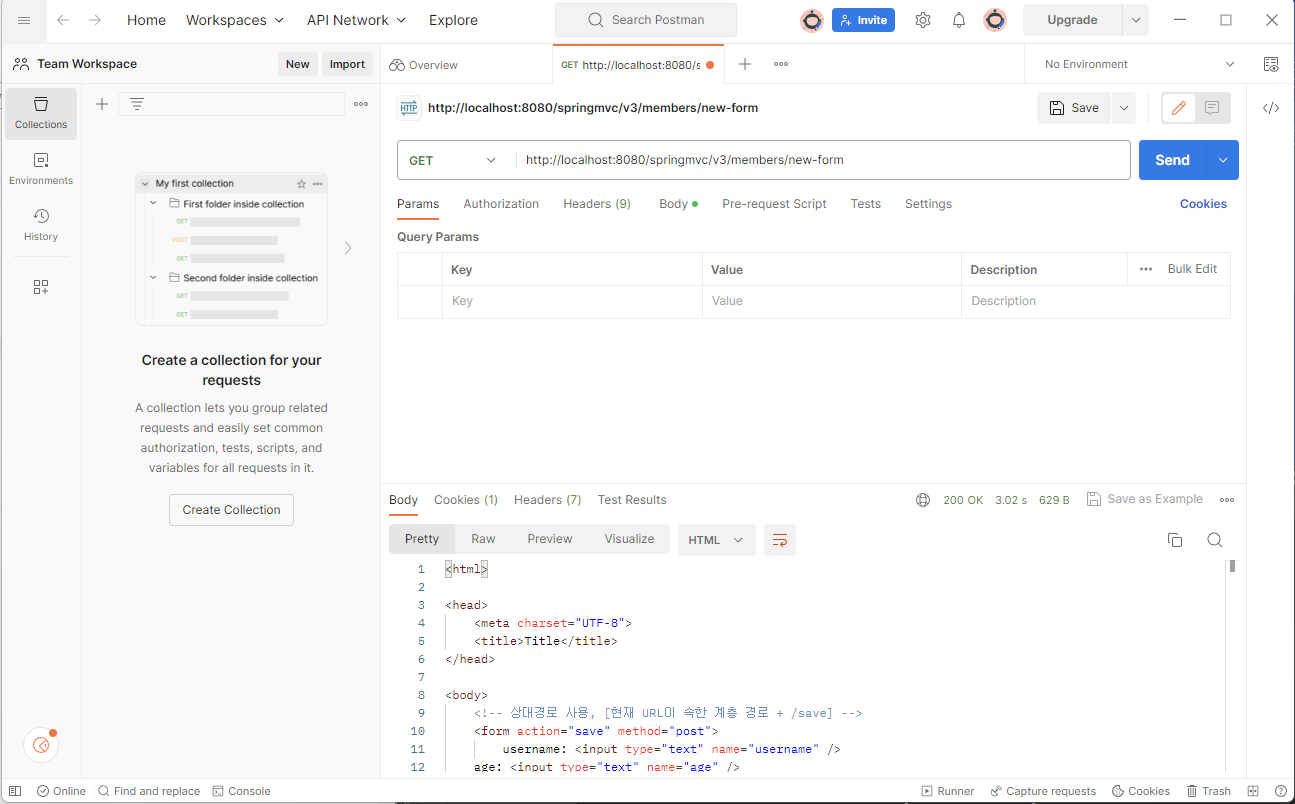The image size is (1295, 804).
Task: Click the Send button
Action: (1173, 160)
